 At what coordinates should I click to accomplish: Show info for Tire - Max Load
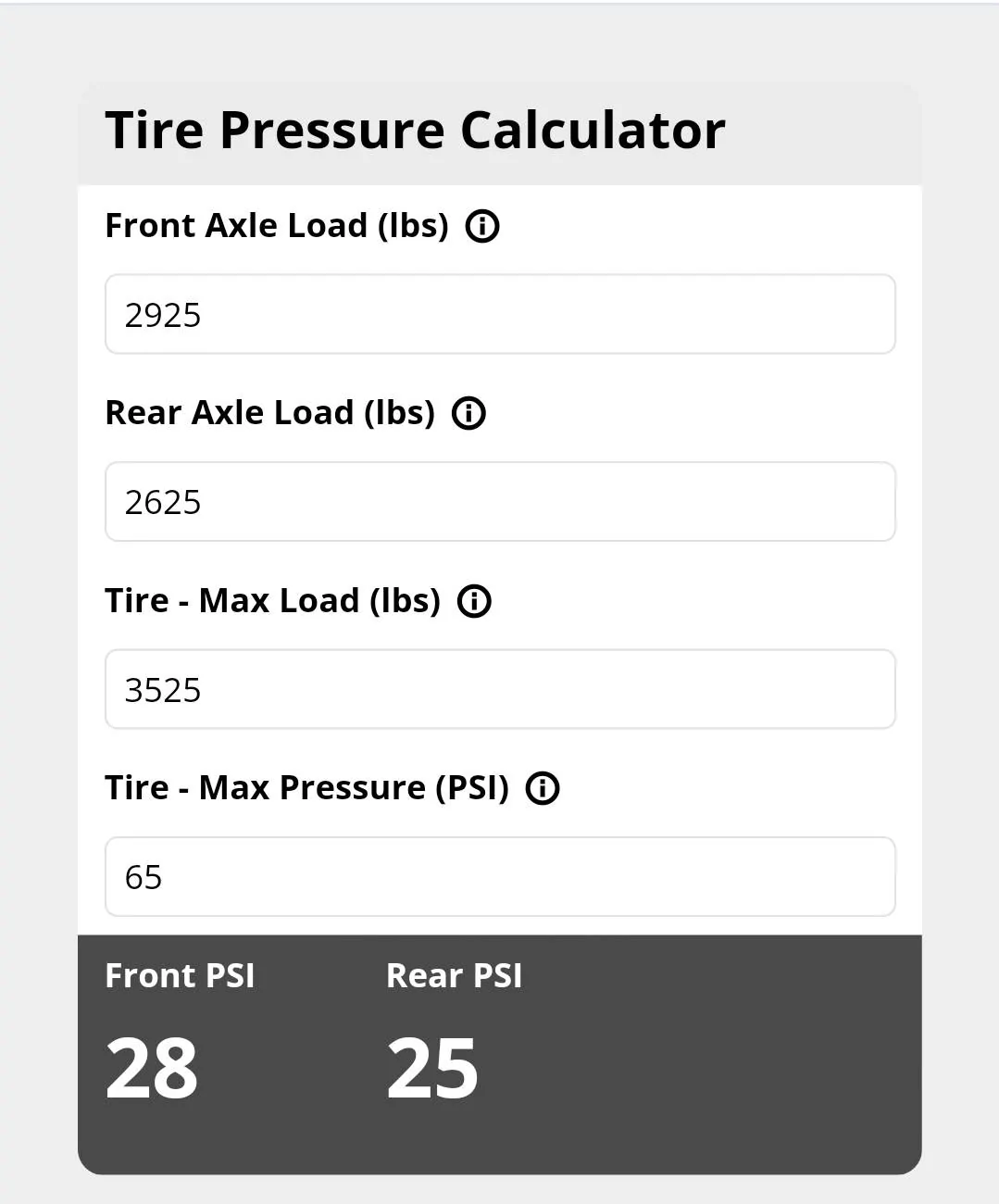point(474,601)
